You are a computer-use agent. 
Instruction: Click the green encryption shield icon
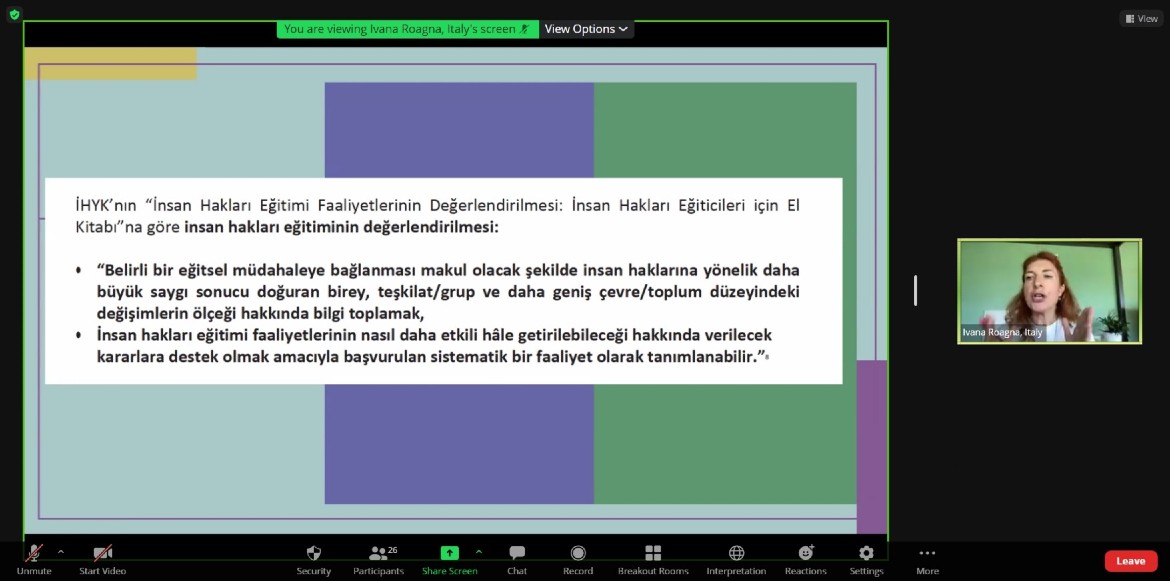14,14
